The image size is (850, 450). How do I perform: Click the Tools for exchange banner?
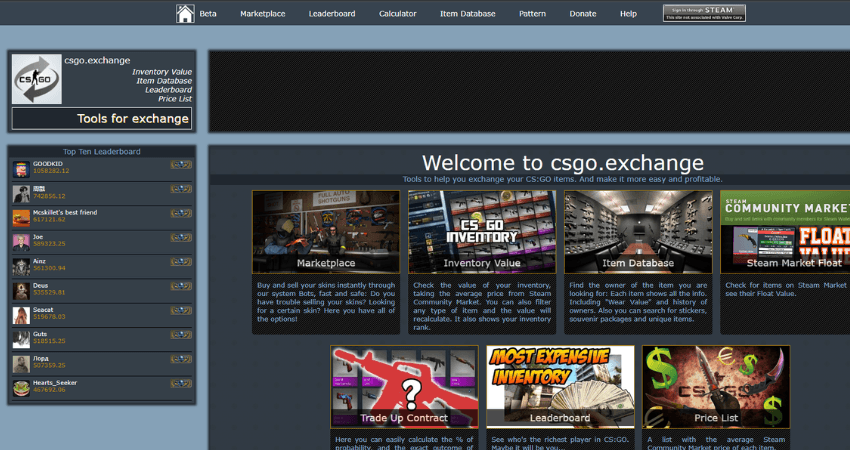click(102, 119)
